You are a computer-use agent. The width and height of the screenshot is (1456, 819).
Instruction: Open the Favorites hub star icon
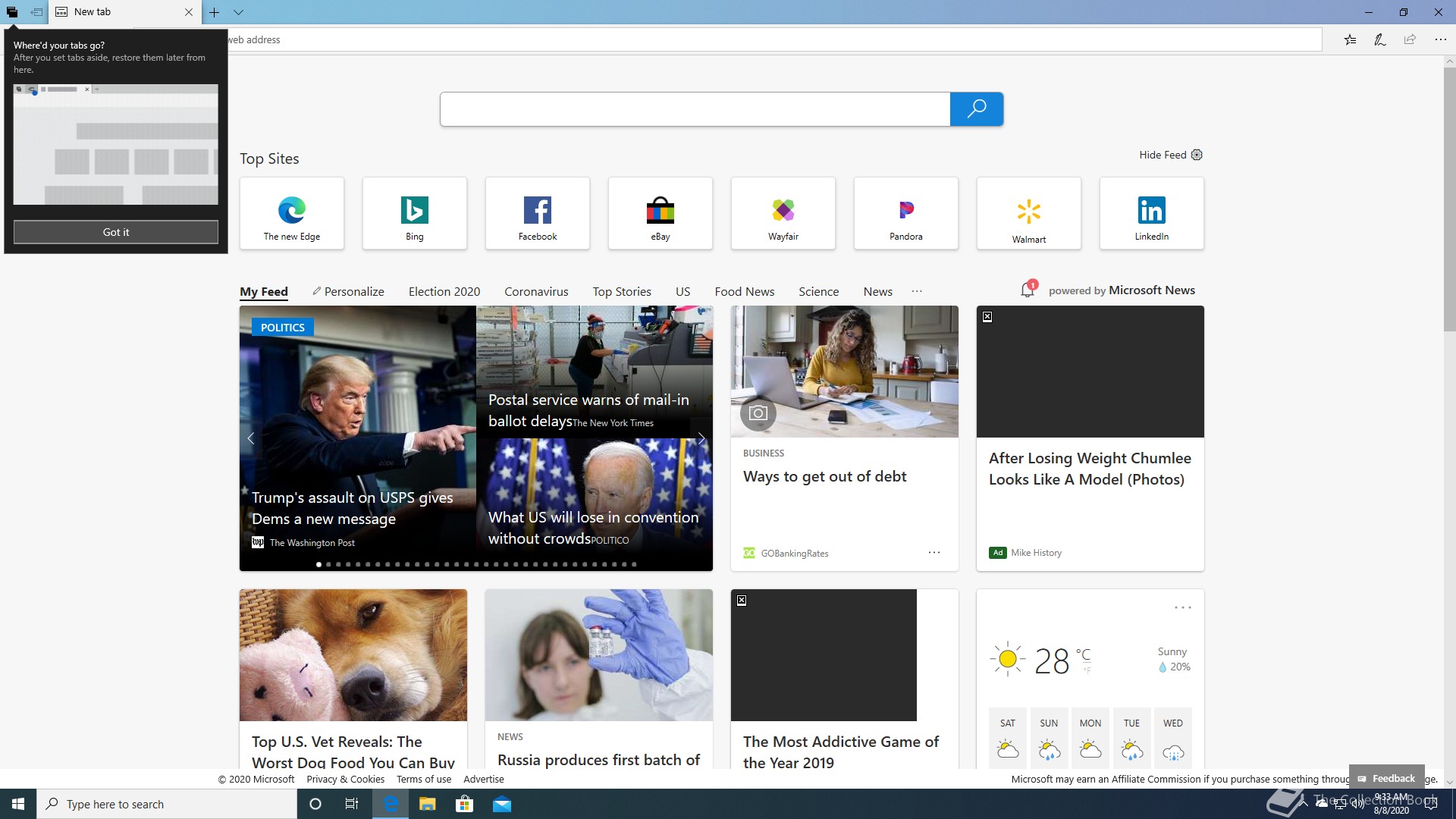1350,39
